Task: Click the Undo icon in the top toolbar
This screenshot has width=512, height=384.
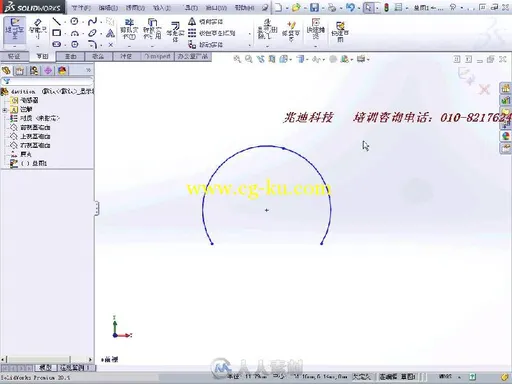Action: (350, 7)
